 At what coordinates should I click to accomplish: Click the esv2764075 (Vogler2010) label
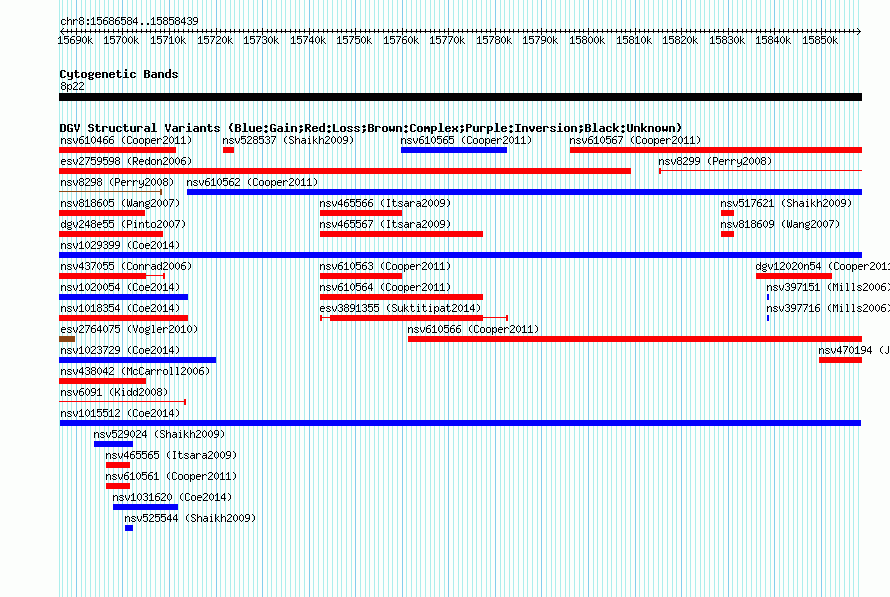click(129, 329)
